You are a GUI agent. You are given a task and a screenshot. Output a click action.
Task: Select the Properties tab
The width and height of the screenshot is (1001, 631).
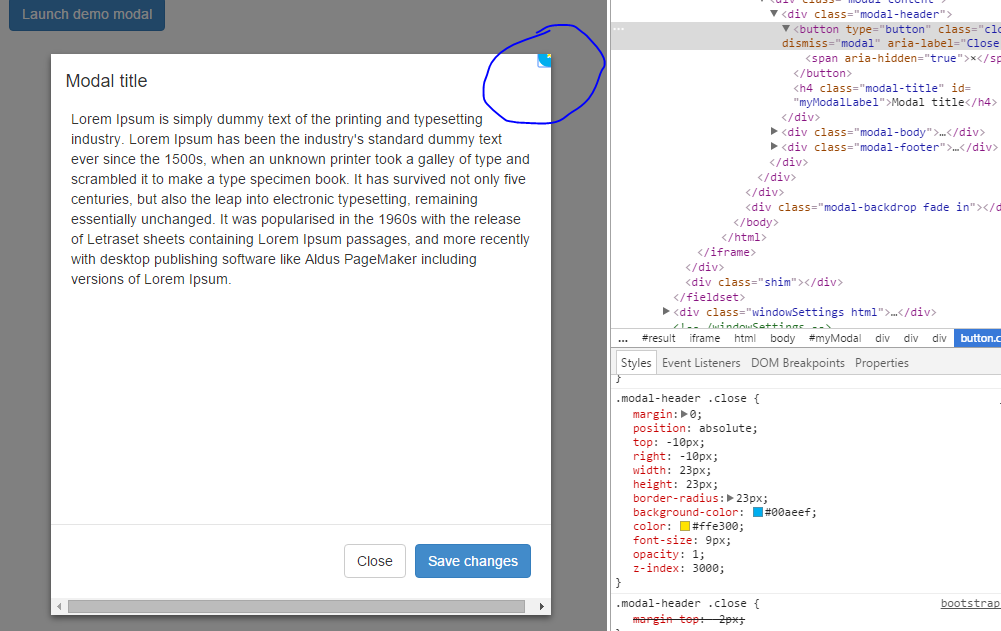pyautogui.click(x=881, y=362)
